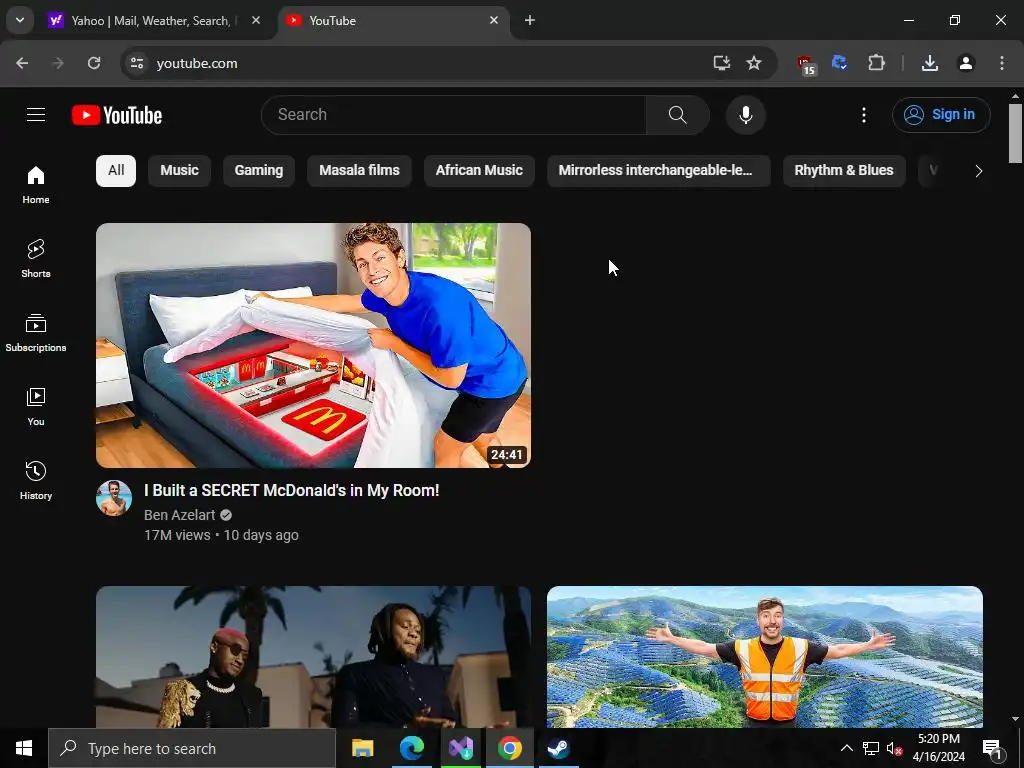View site information icon in address bar
Viewport: 1024px width, 768px height.
point(137,63)
